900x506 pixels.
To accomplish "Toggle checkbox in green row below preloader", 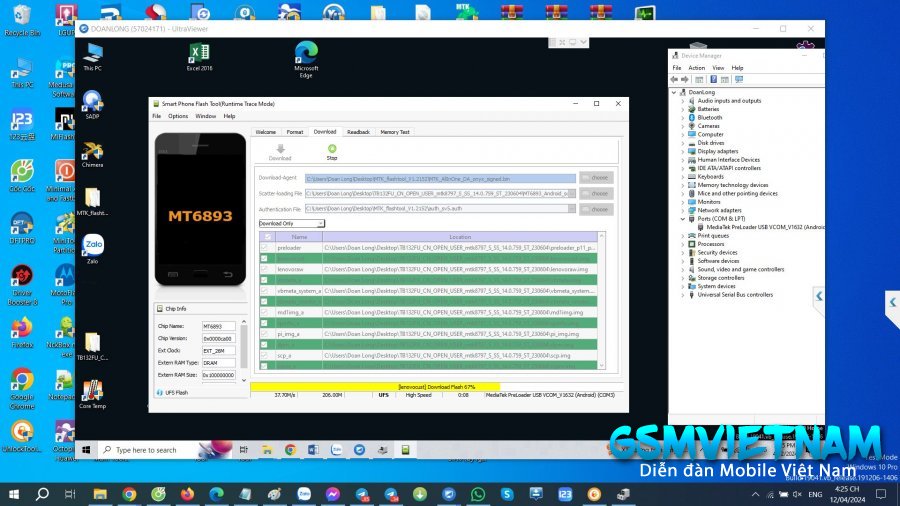I will pos(264,259).
